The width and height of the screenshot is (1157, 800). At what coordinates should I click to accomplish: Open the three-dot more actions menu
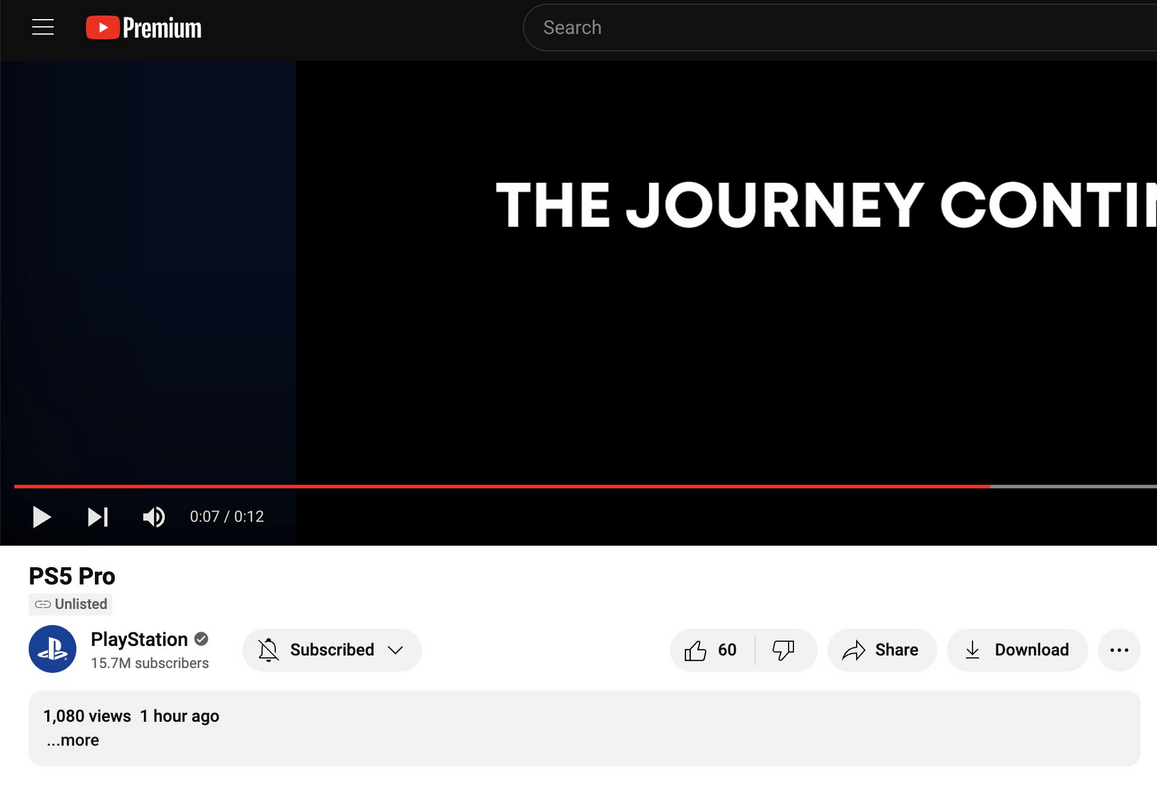click(x=1119, y=649)
